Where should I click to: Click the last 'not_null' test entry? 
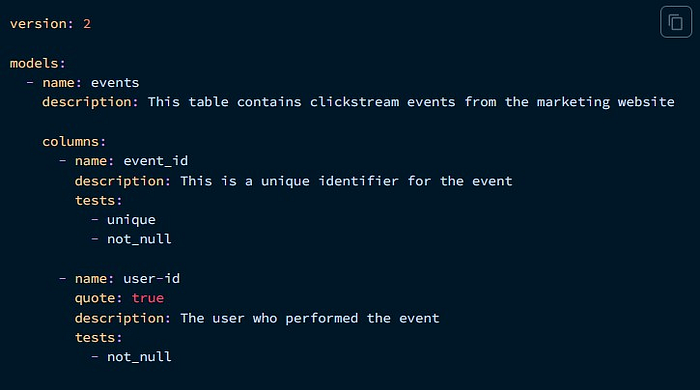click(139, 357)
